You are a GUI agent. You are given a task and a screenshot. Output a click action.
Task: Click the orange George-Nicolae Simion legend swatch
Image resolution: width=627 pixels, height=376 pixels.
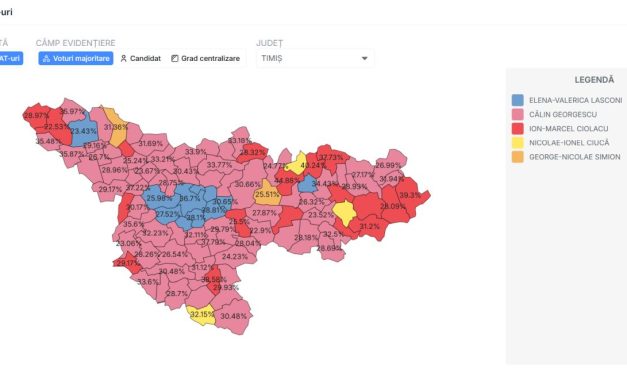(517, 157)
